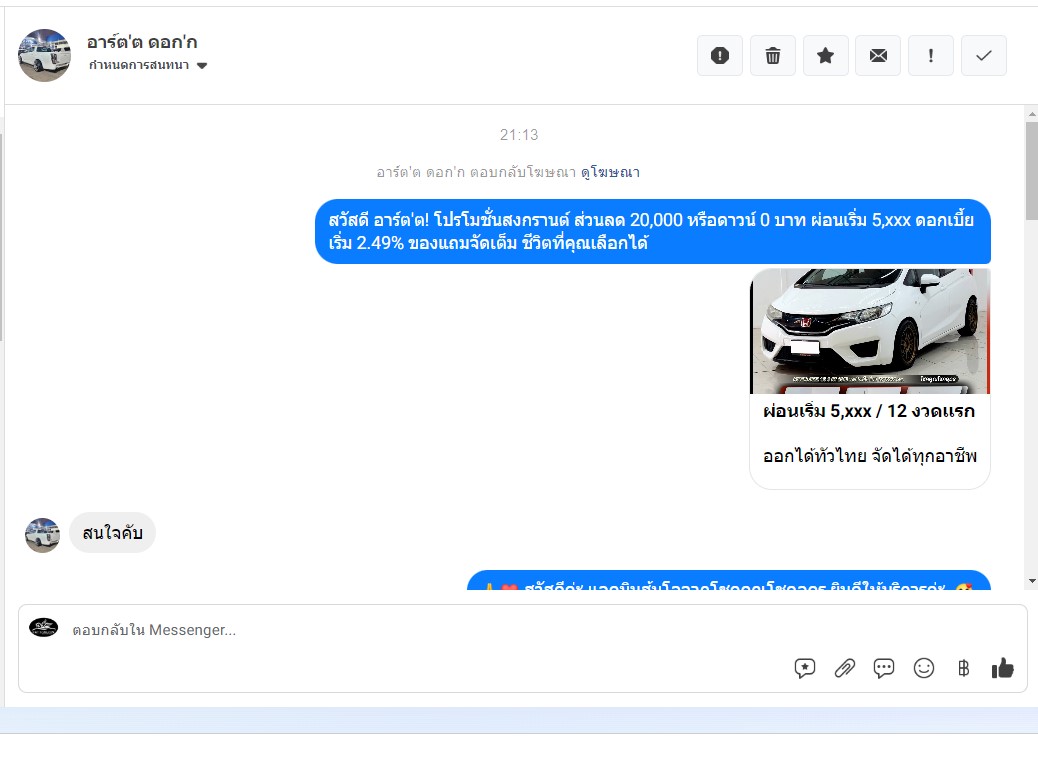Select the สนใจคับ message bubble
The height and width of the screenshot is (777, 1038).
[113, 533]
